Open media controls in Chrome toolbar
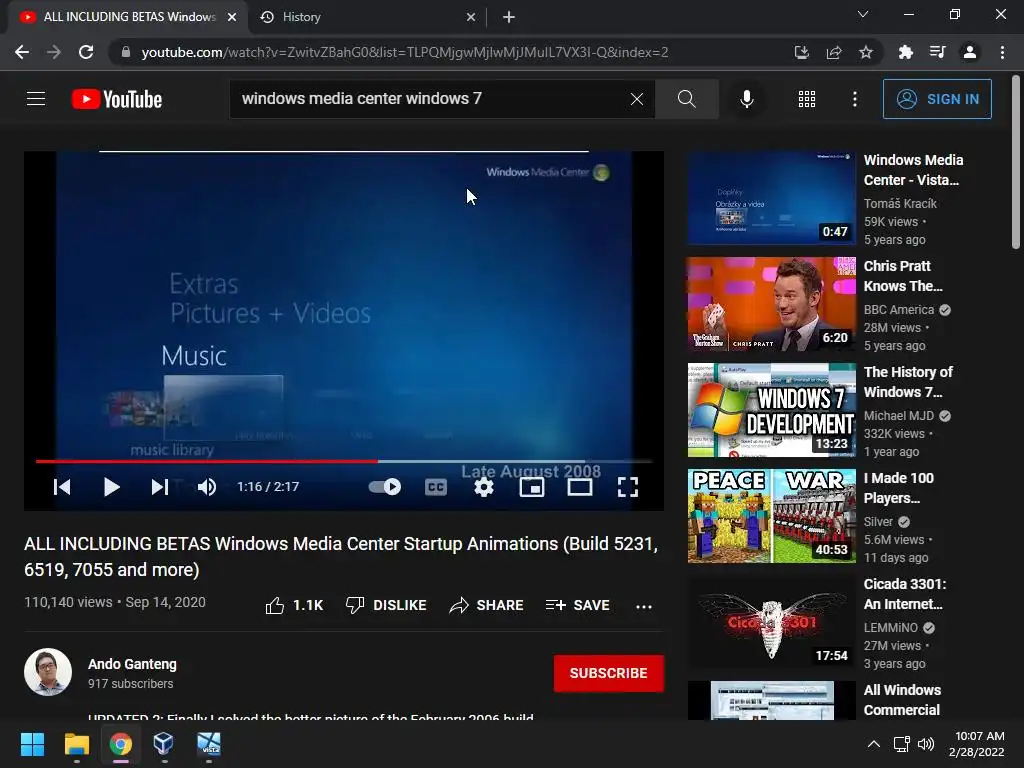Viewport: 1024px width, 768px height. pyautogui.click(x=938, y=52)
